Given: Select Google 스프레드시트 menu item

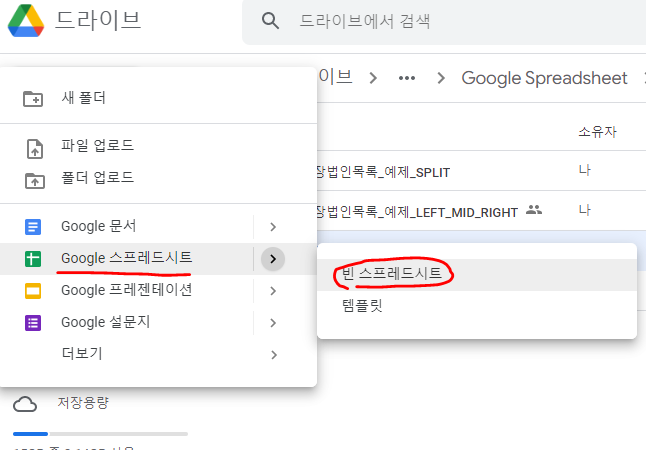Looking at the screenshot, I should click(126, 258).
